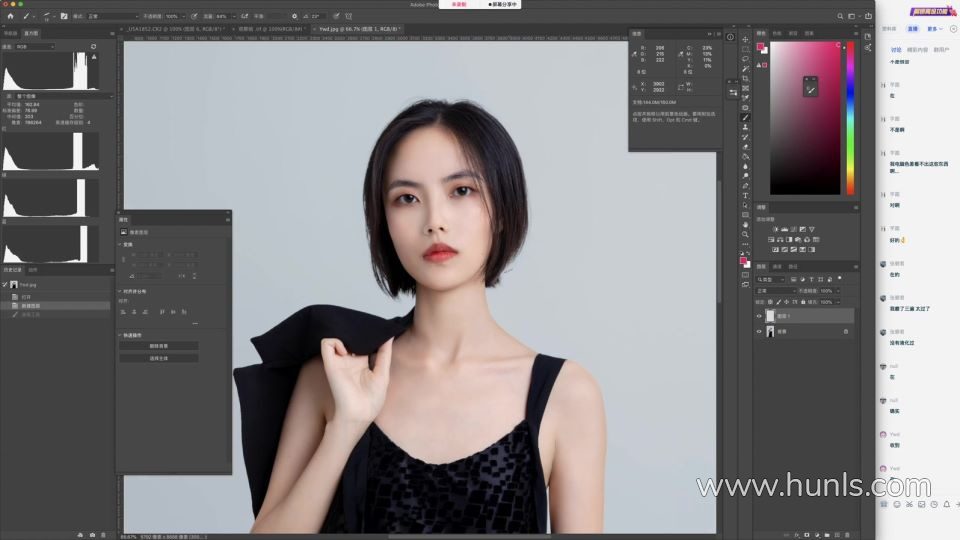This screenshot has height=540, width=960.
Task: Click symmetry butterfly icon in options bar
Action: coord(348,17)
